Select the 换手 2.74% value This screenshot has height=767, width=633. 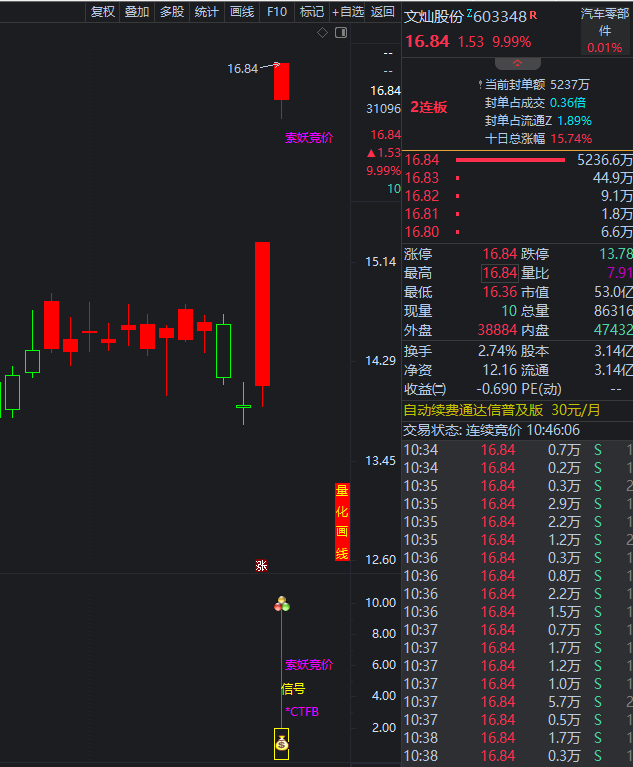(497, 351)
